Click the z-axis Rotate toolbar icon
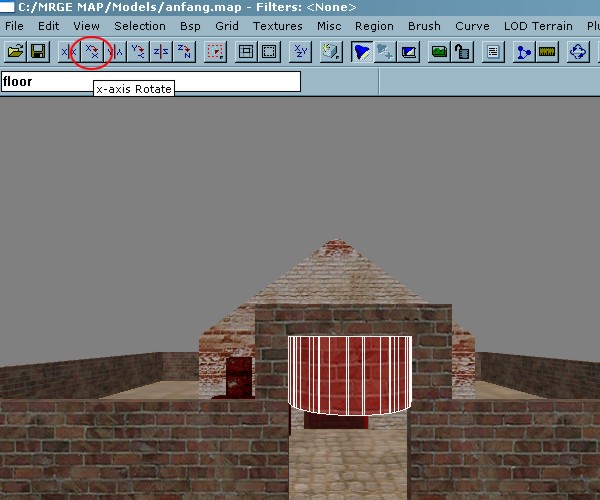The height and width of the screenshot is (500, 600). [184, 51]
